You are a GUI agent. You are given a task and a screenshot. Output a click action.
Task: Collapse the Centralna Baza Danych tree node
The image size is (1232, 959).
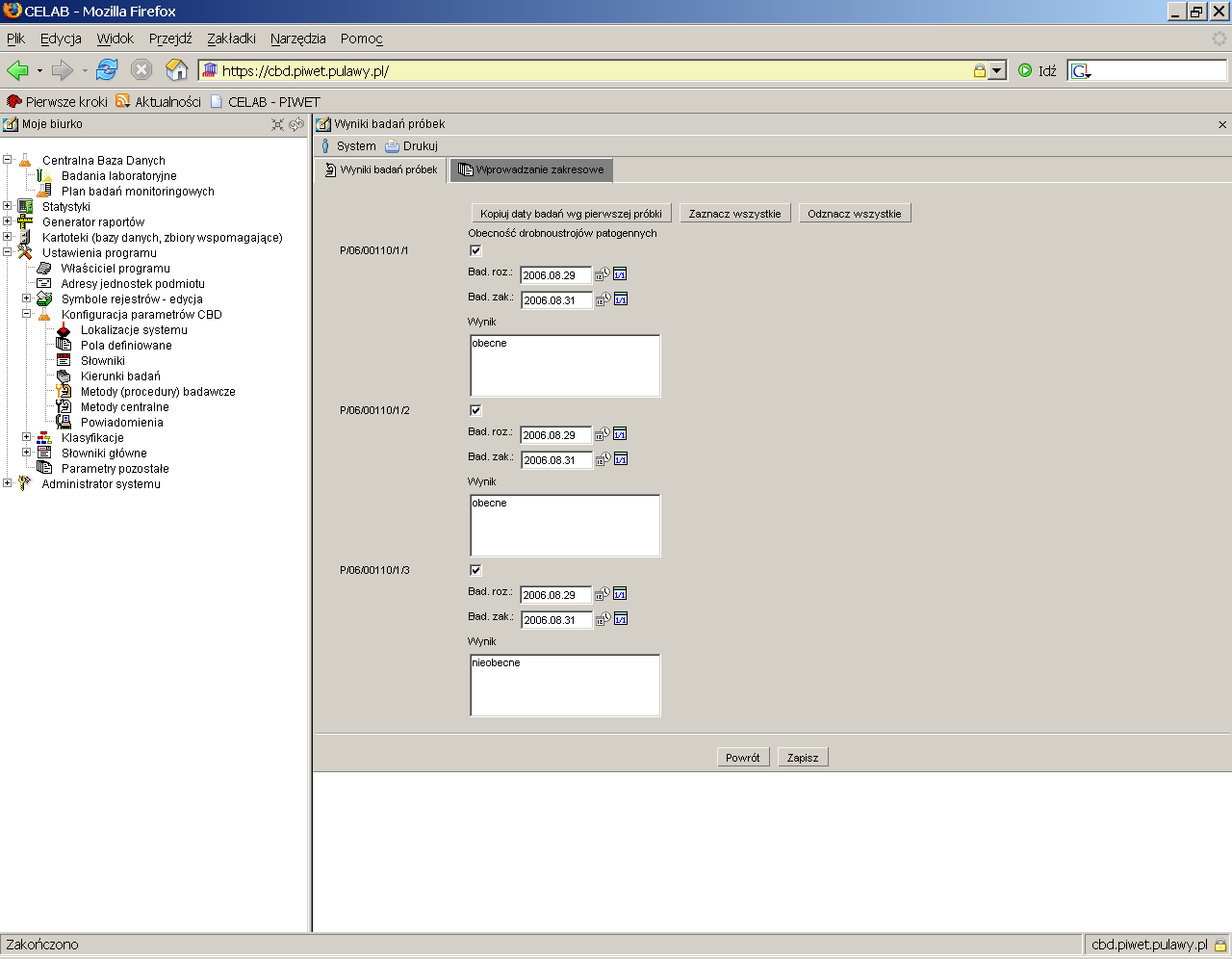8,160
